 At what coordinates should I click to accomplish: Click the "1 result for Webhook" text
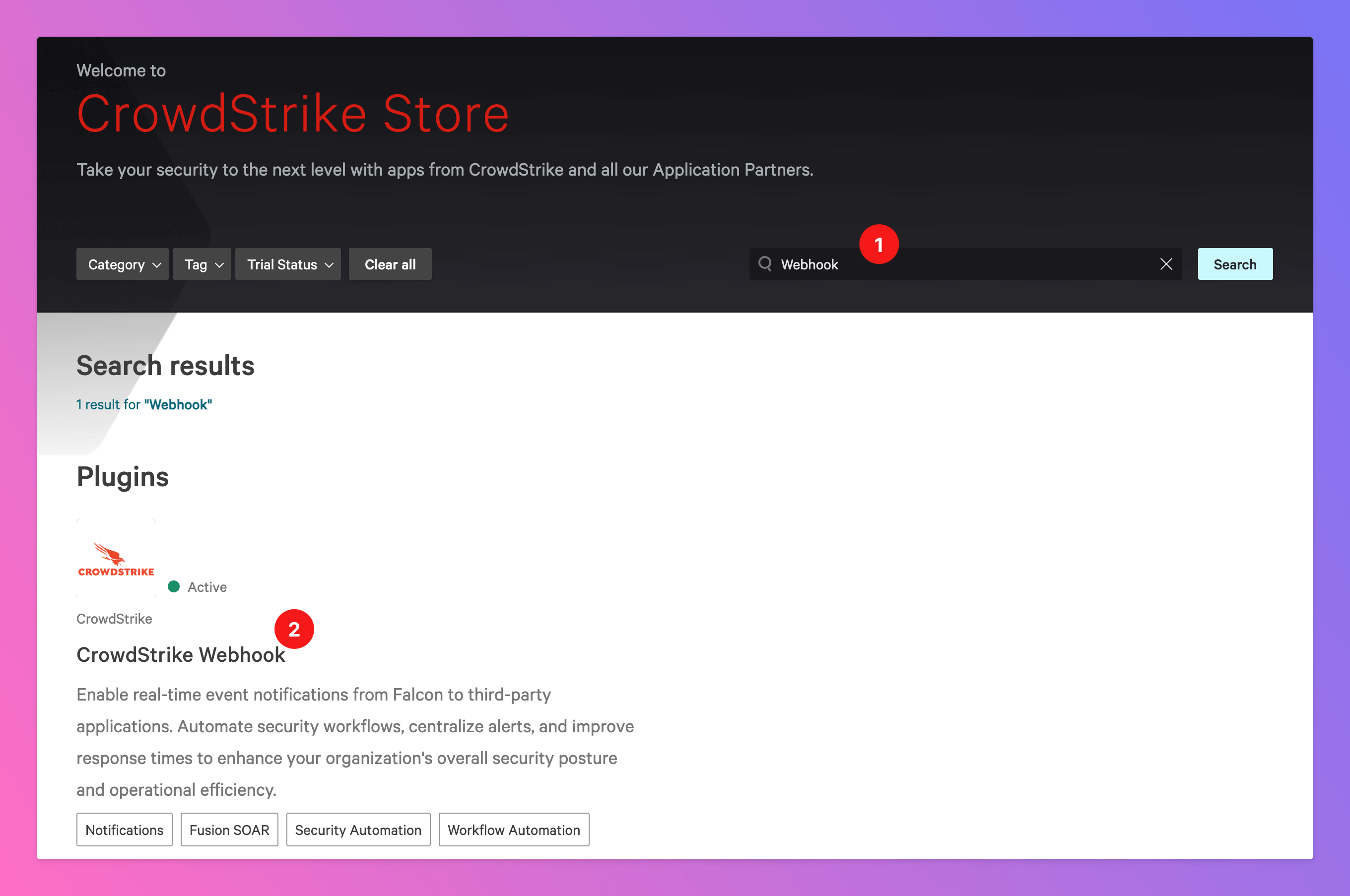(x=144, y=404)
